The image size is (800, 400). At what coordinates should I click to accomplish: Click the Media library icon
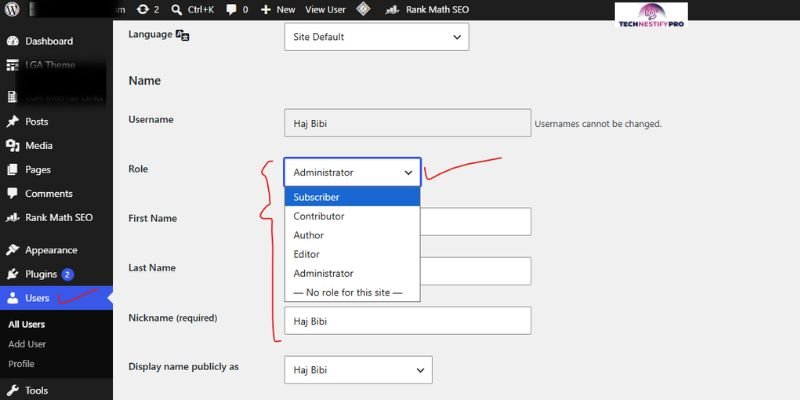tap(12, 145)
